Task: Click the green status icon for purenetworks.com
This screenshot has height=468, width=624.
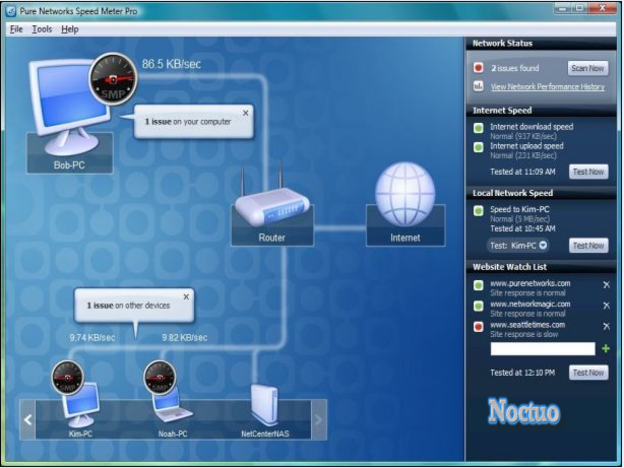Action: (478, 285)
